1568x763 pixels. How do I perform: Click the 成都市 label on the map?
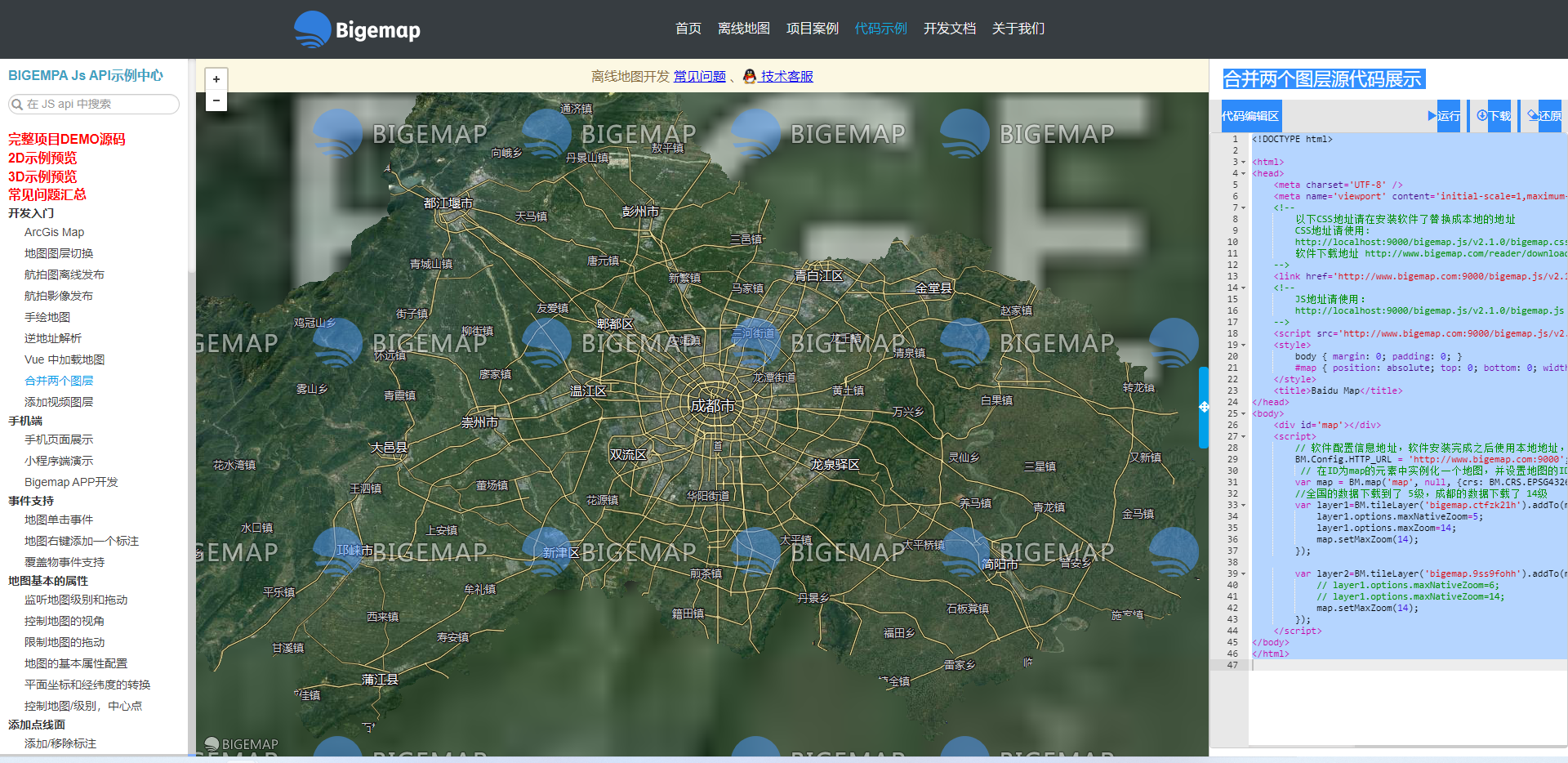click(x=712, y=406)
